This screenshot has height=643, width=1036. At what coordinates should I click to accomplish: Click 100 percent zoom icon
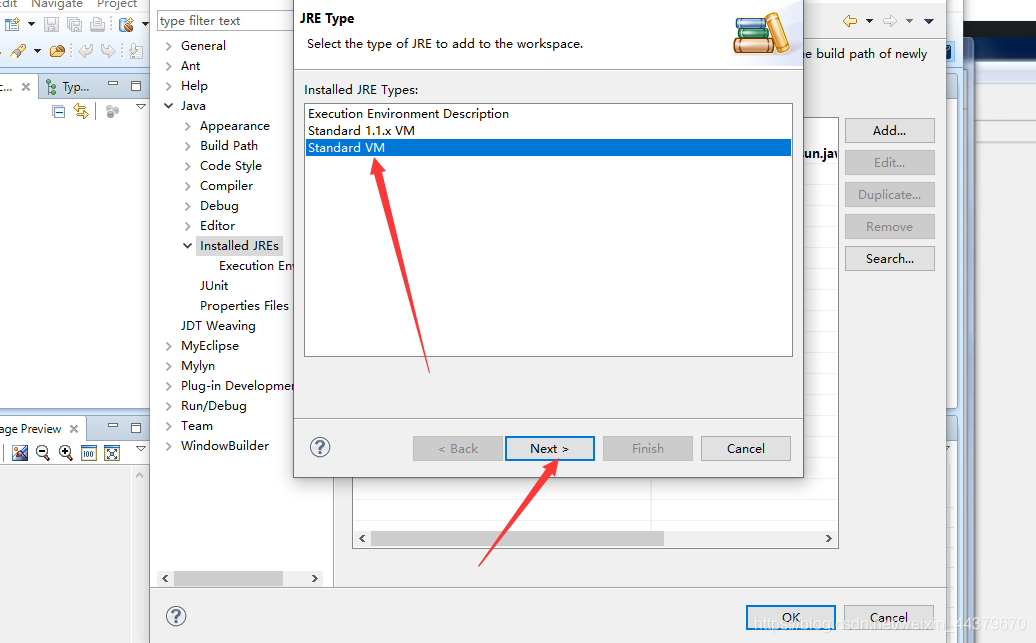[x=89, y=453]
